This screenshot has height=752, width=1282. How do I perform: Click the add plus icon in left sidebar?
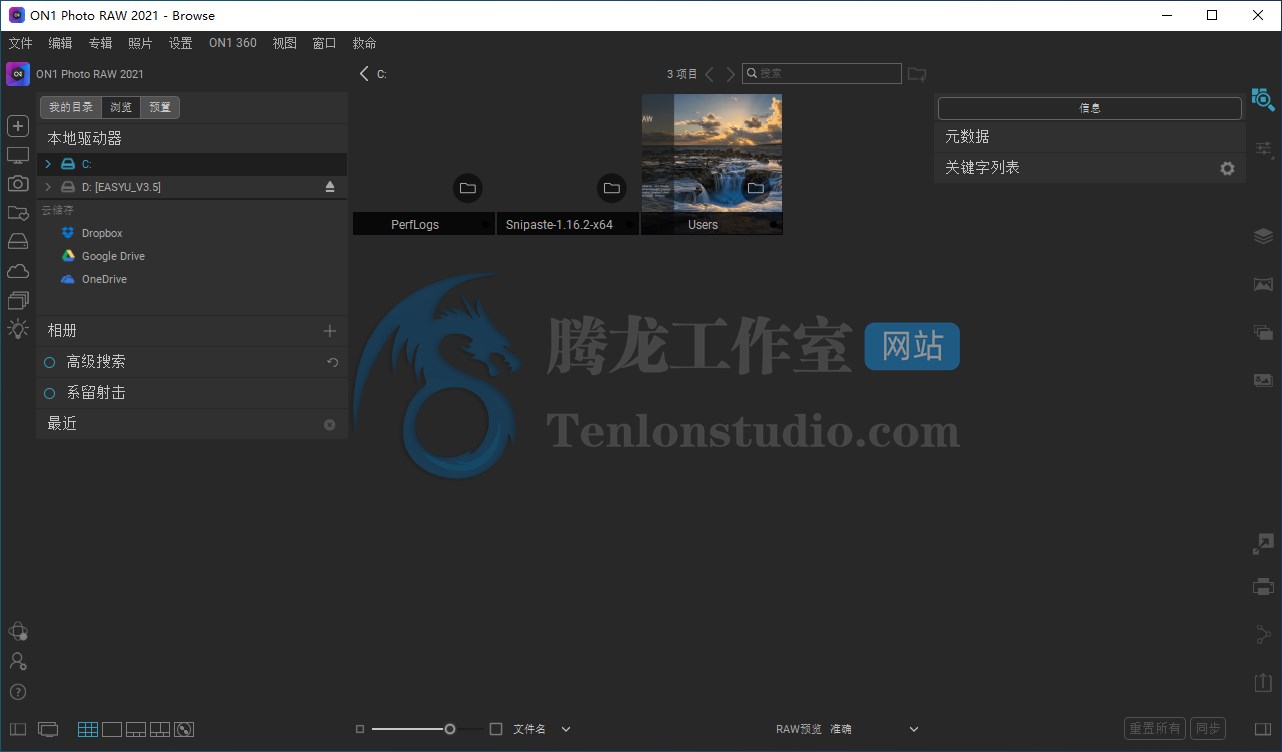[x=18, y=126]
